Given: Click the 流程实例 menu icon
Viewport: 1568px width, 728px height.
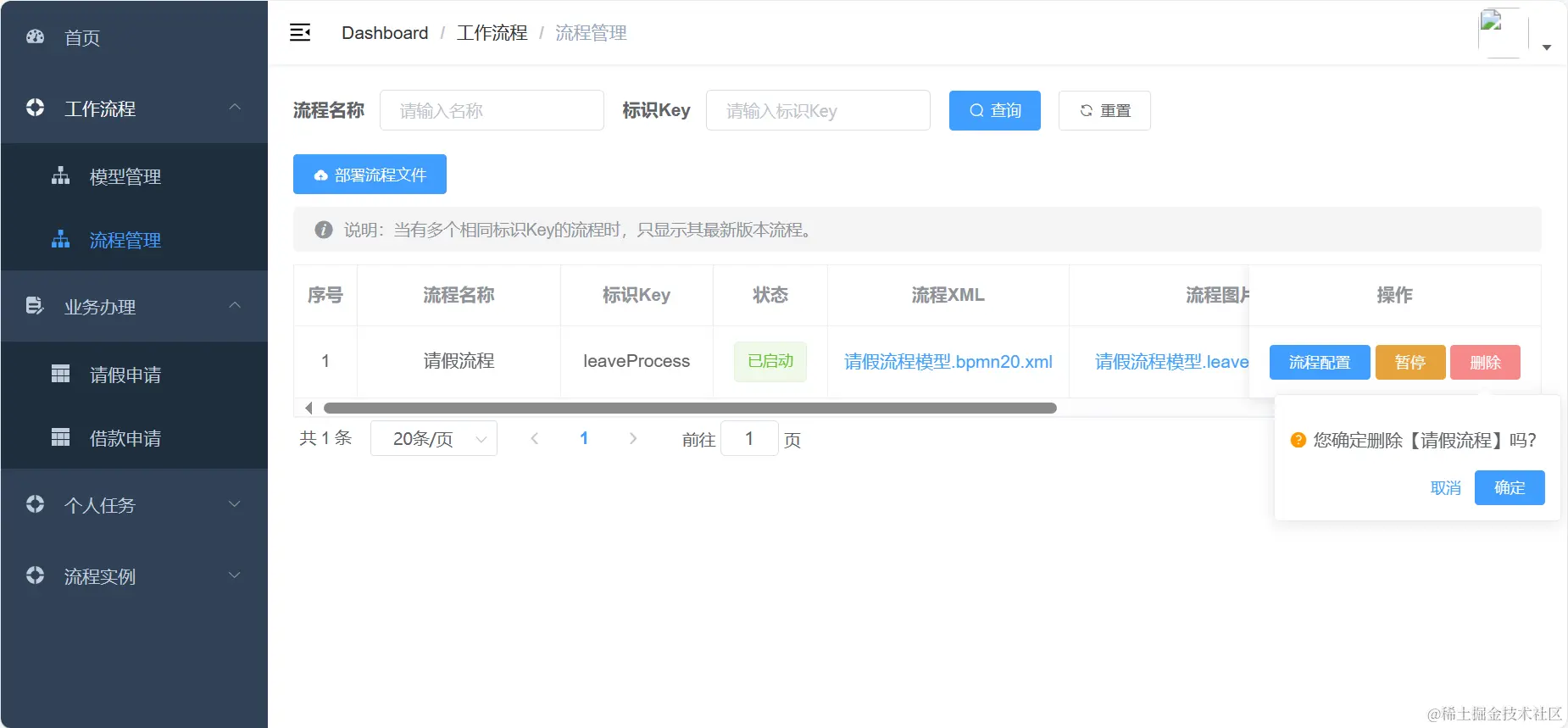Looking at the screenshot, I should [35, 575].
